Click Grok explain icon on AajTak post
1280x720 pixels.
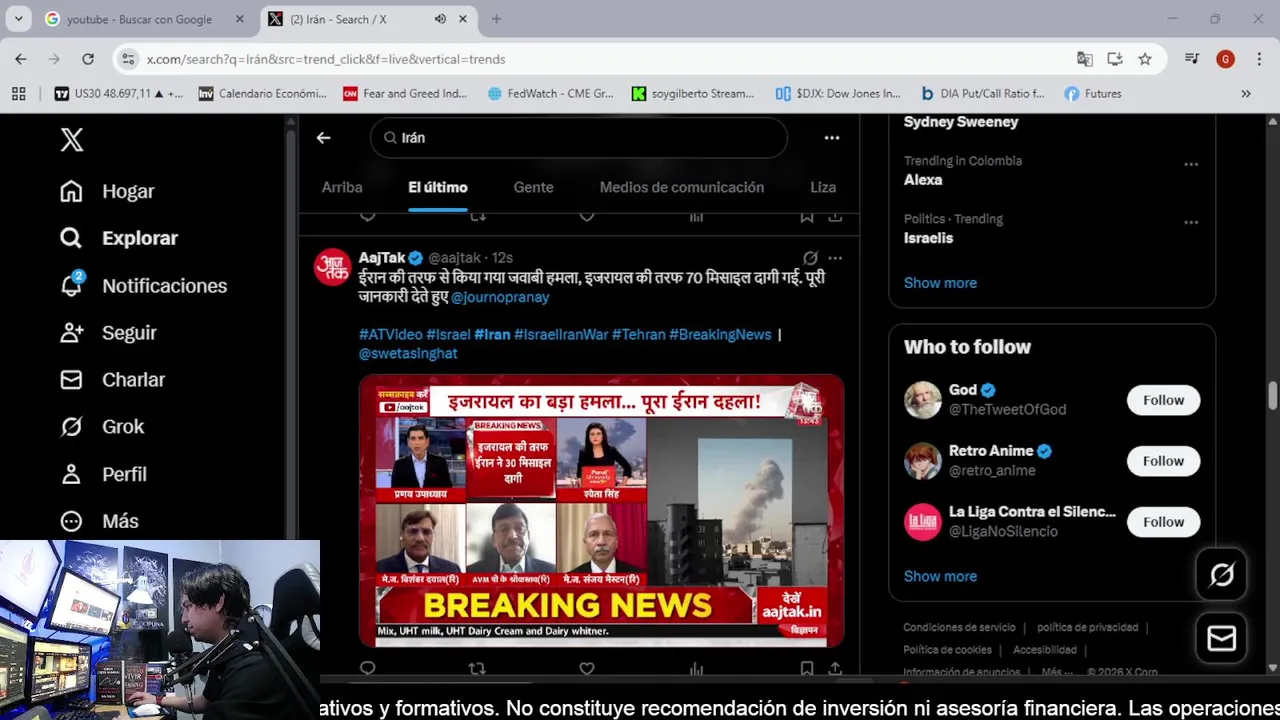[810, 258]
